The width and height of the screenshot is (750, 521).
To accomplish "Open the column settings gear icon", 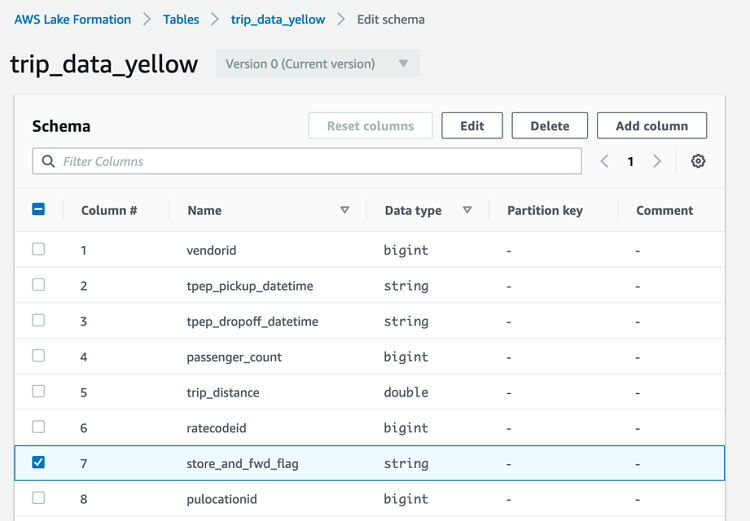I will [x=698, y=161].
